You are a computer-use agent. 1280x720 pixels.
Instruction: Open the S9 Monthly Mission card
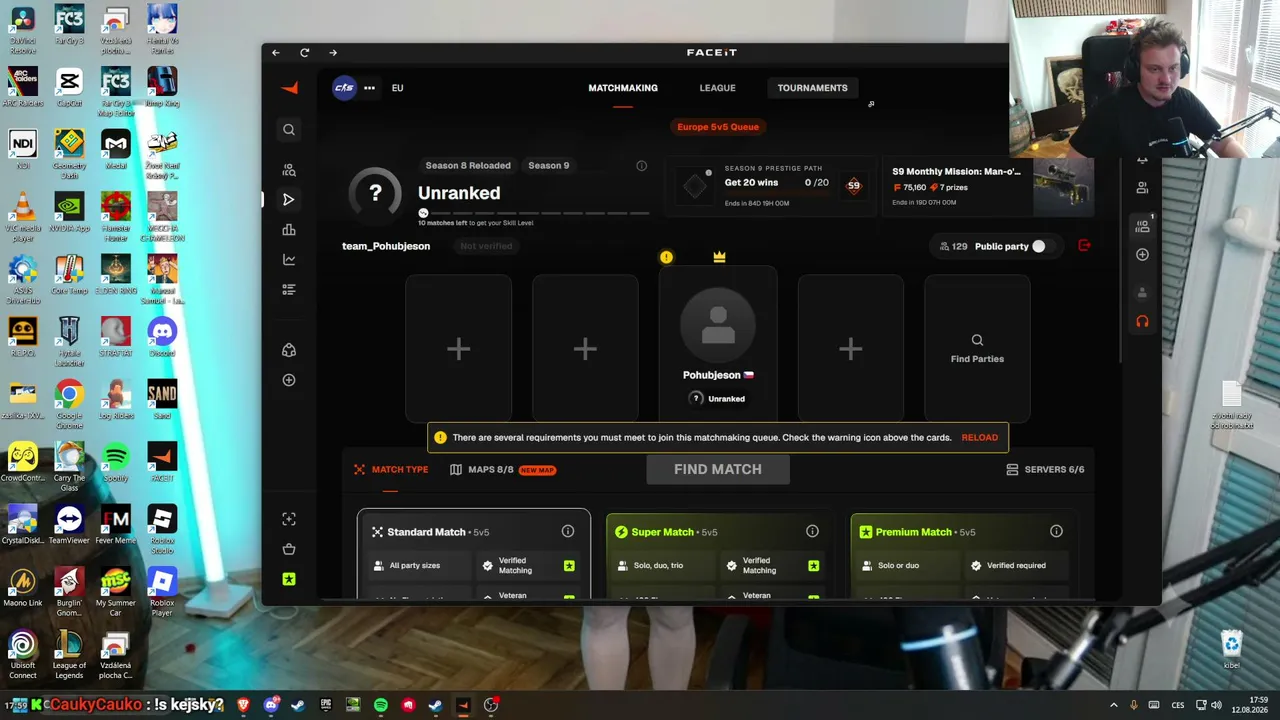987,185
